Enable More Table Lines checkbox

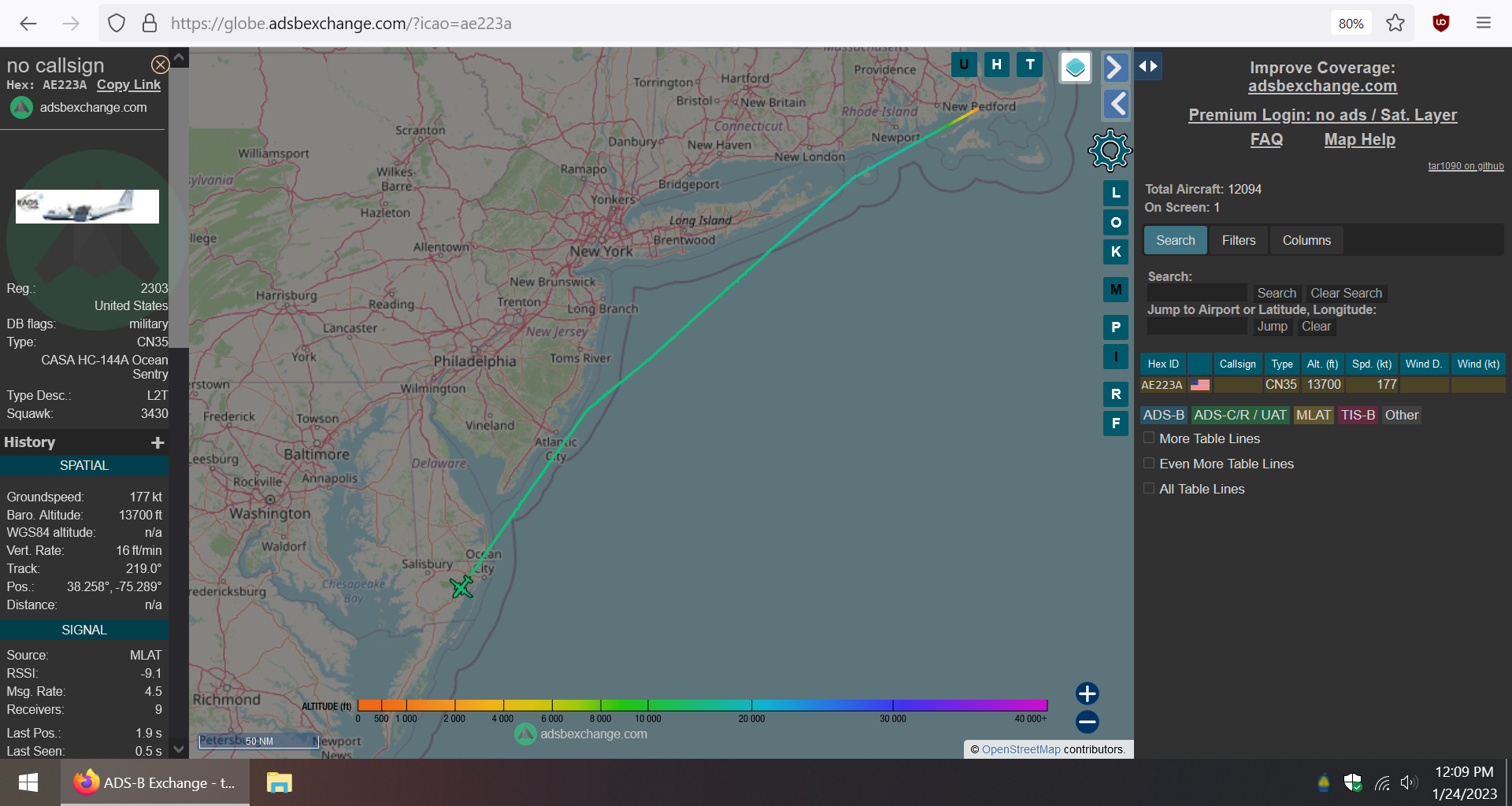click(x=1149, y=438)
